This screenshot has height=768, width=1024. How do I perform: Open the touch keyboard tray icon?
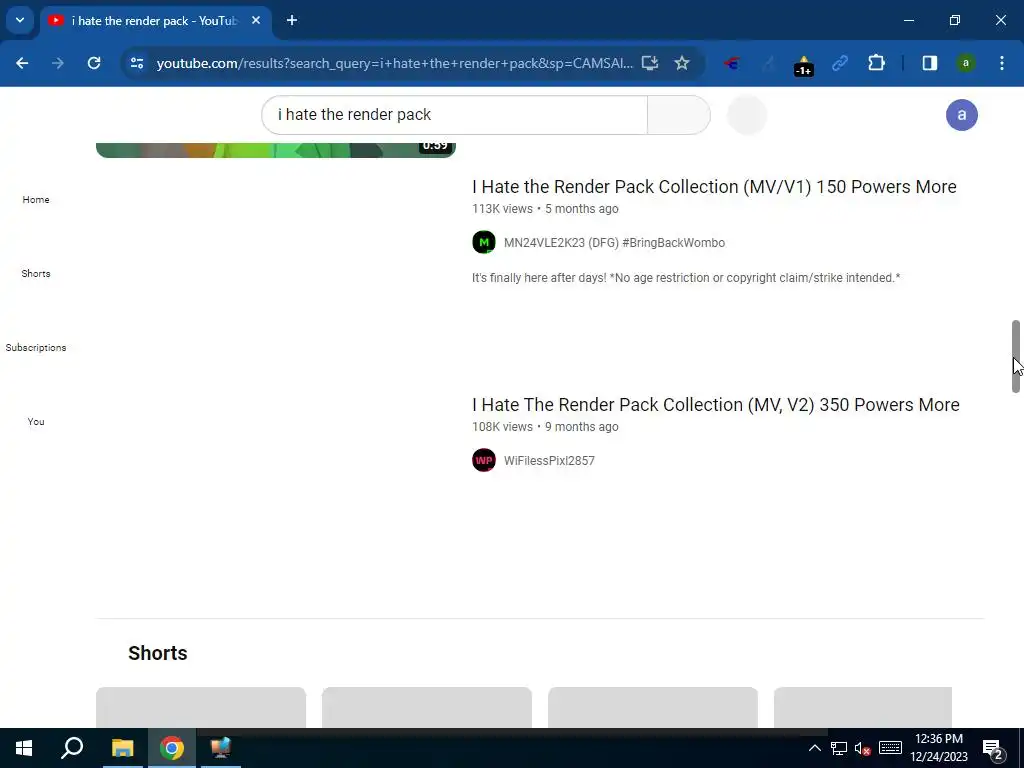pos(890,748)
